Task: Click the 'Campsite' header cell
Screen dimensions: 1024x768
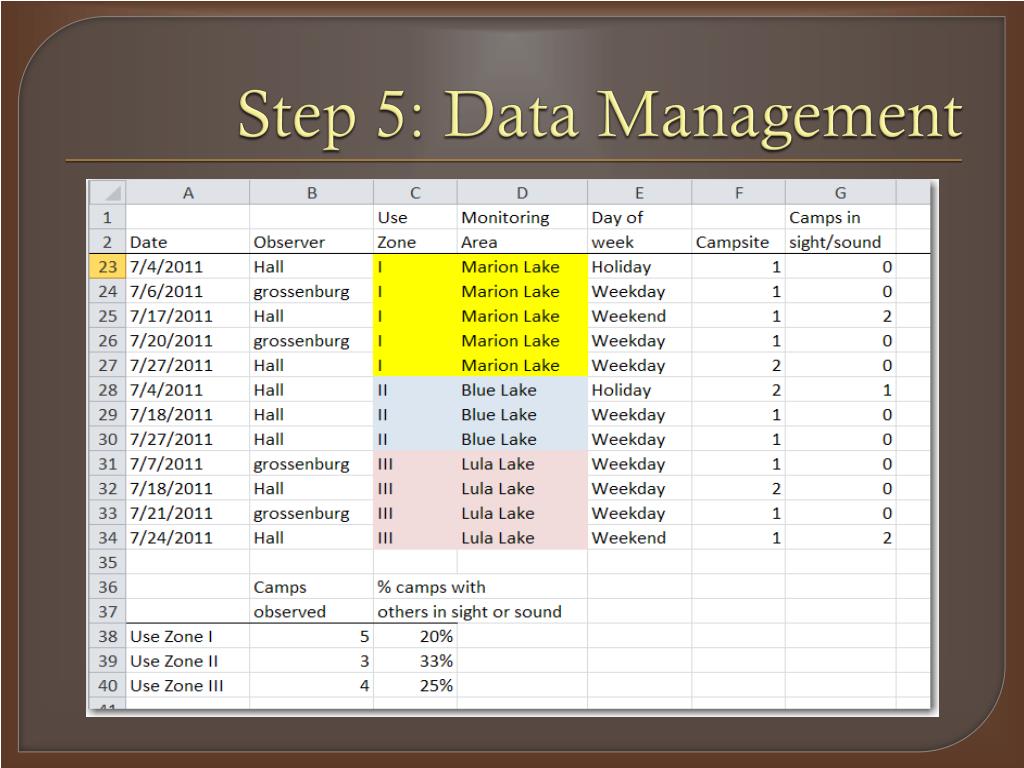Action: click(739, 242)
